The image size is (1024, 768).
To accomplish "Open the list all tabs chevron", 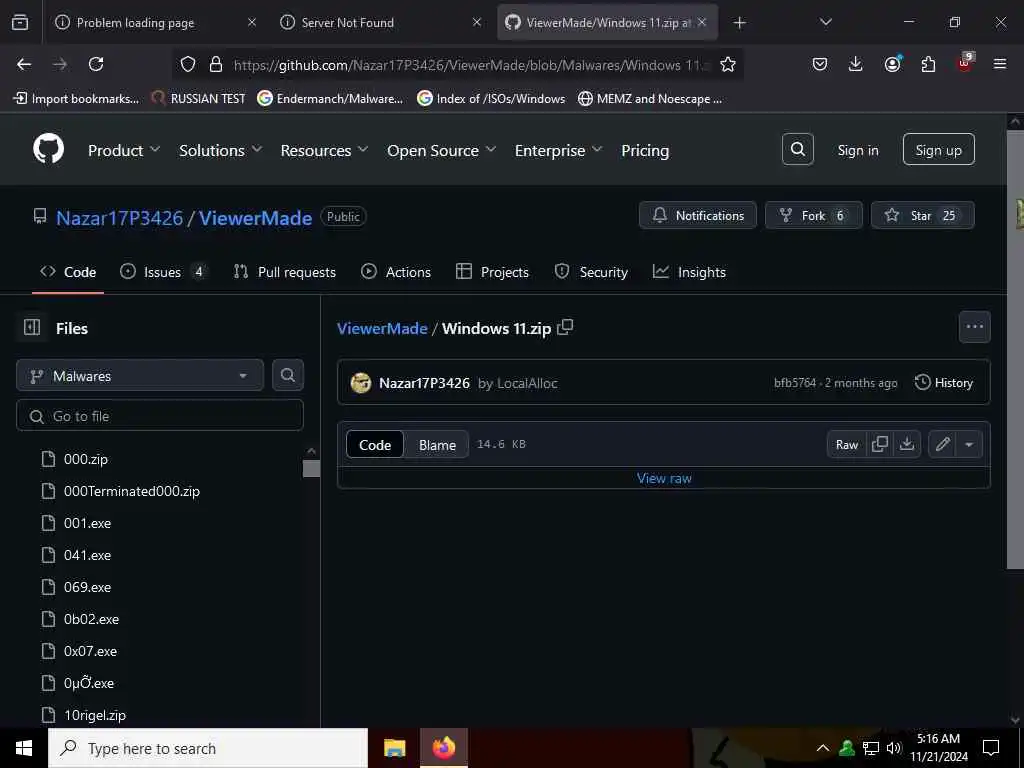I will click(825, 22).
